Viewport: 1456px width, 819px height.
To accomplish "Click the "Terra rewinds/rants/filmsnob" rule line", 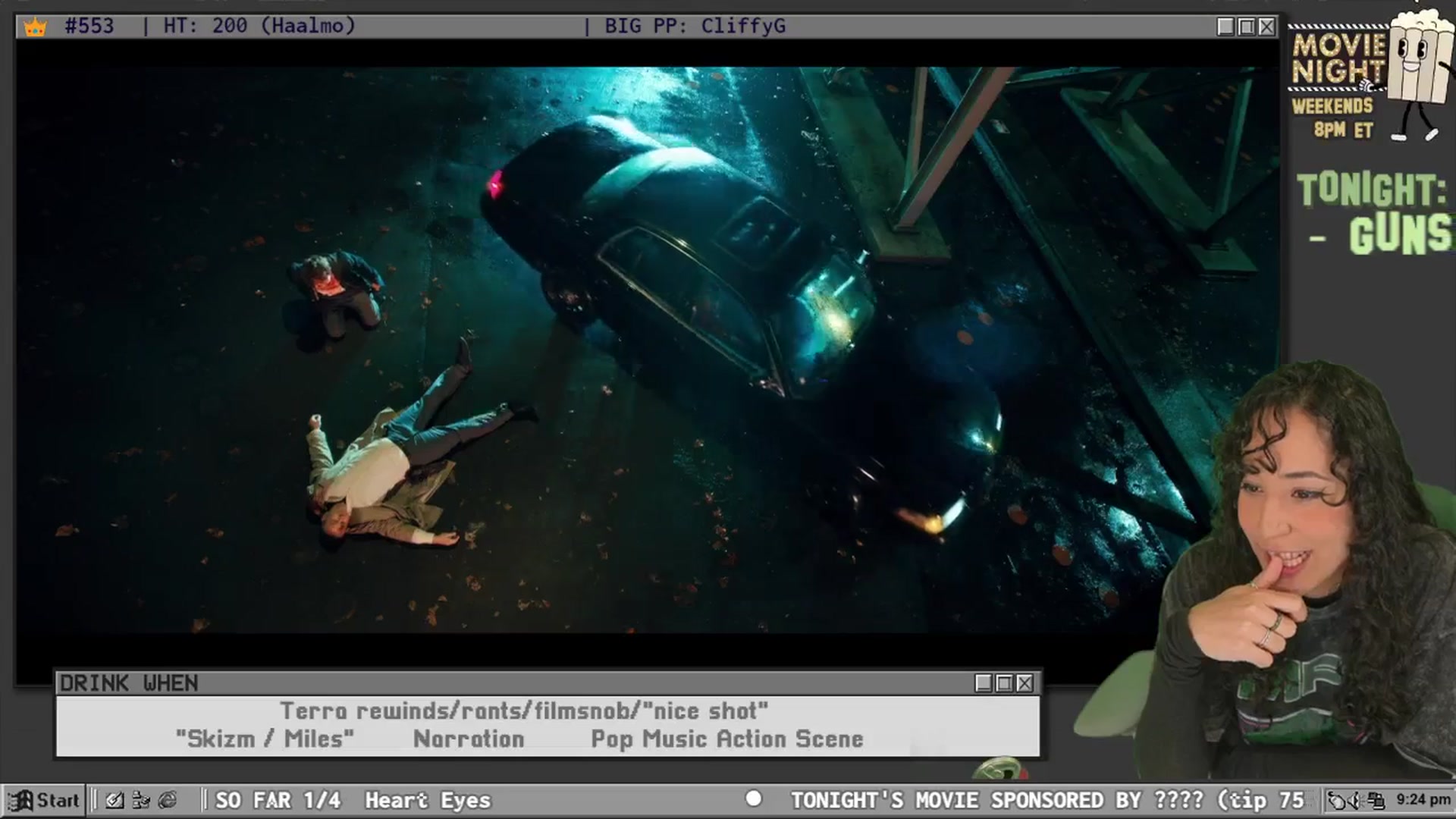I will [x=524, y=711].
